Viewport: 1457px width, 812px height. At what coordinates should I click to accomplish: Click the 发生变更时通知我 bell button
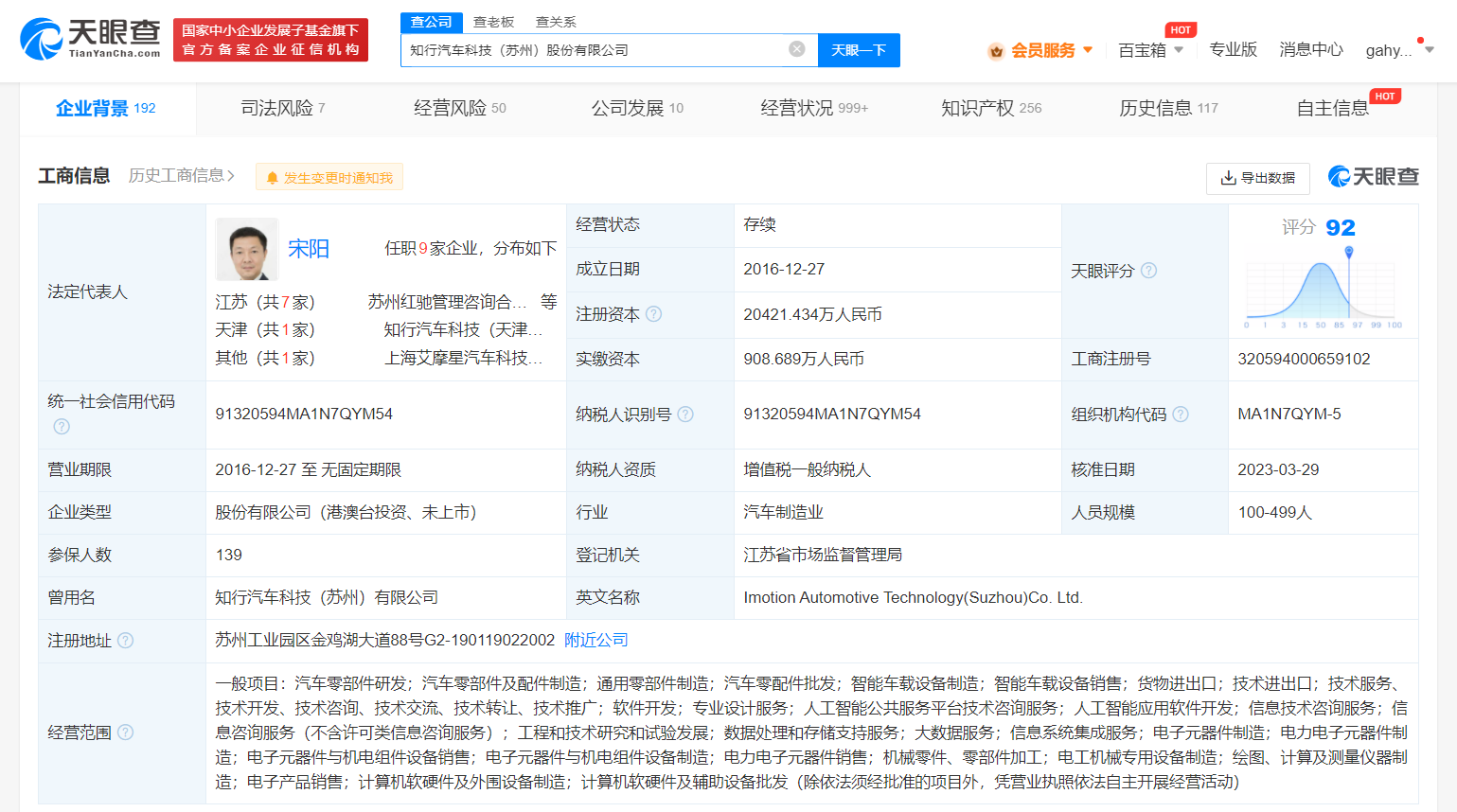click(329, 177)
